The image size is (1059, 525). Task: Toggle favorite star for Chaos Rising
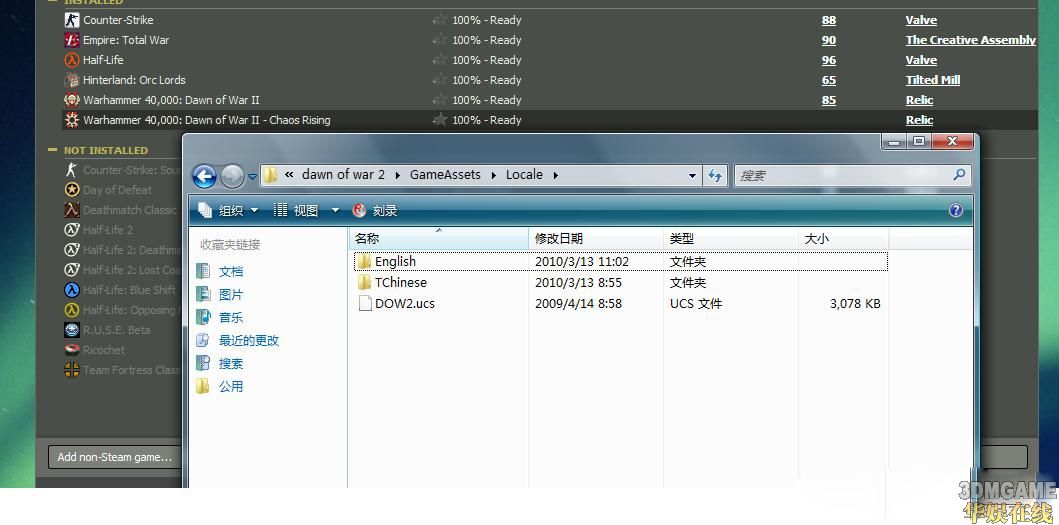coord(440,120)
